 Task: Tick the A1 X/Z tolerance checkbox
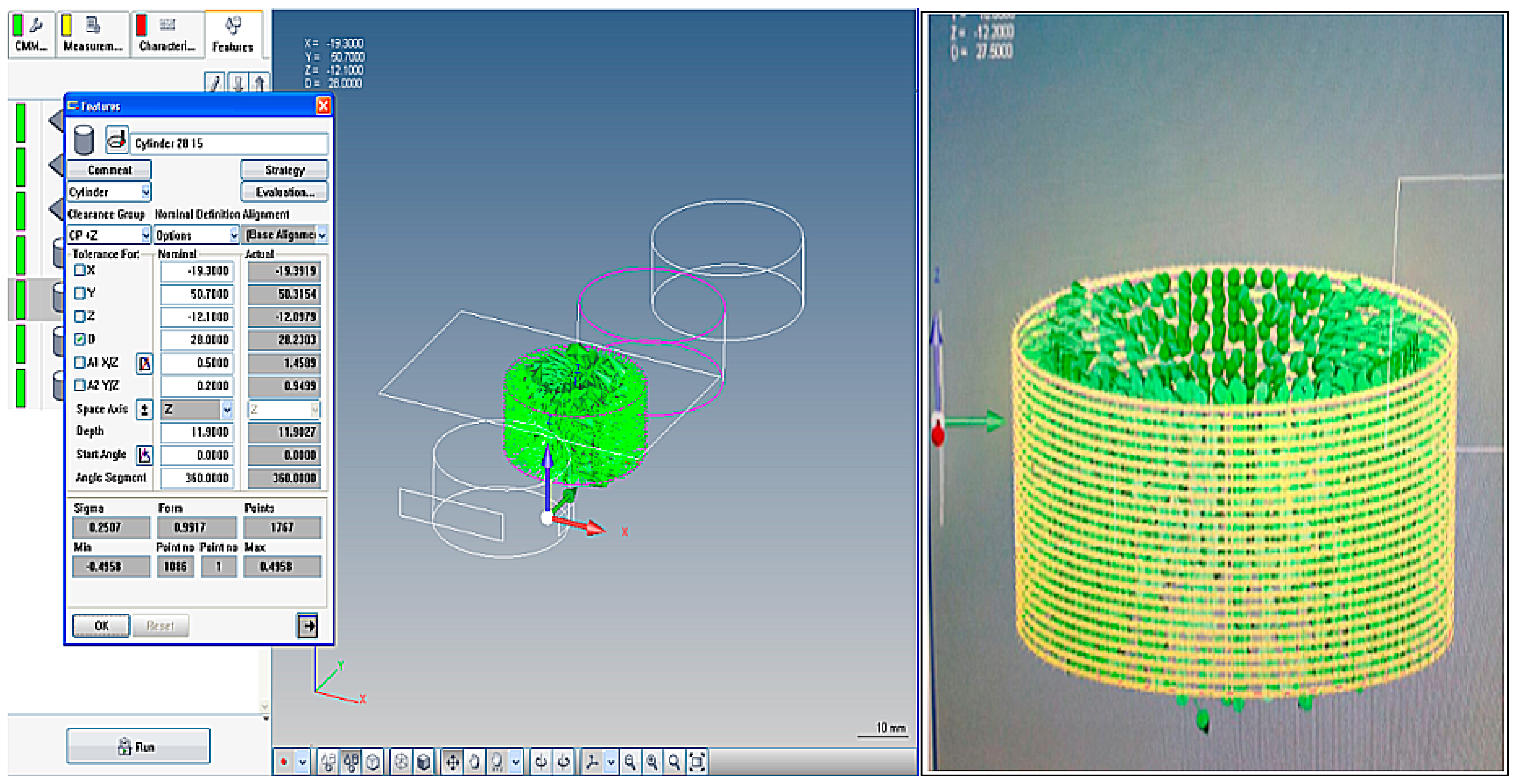coord(80,362)
